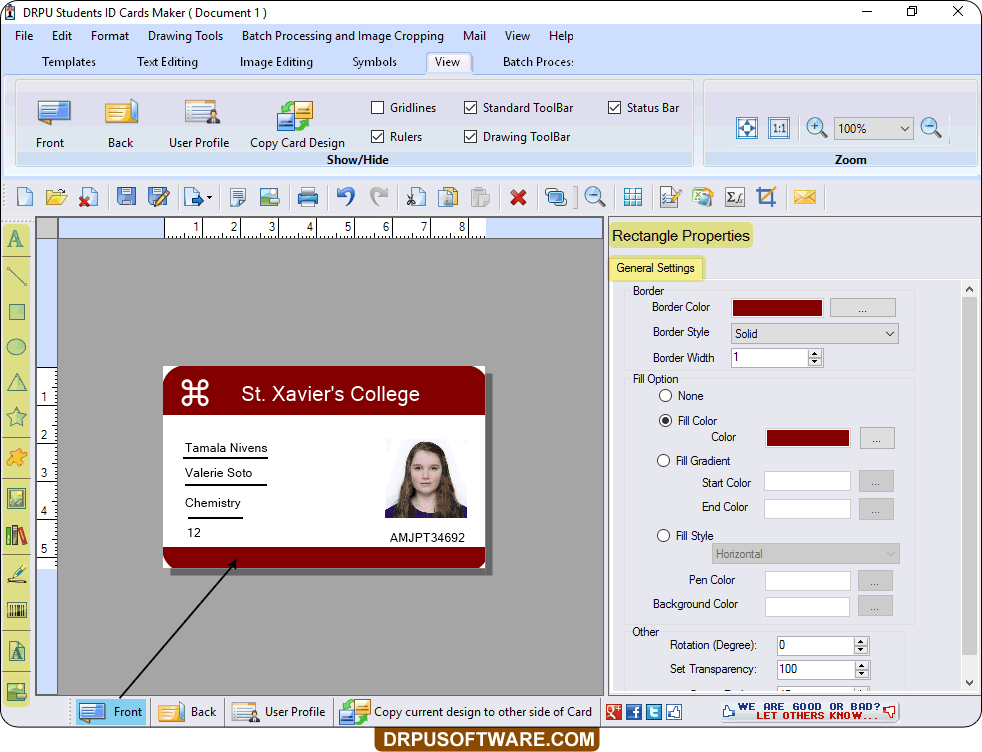This screenshot has width=982, height=752.
Task: Select the Ellipse shape tool
Action: (x=16, y=346)
